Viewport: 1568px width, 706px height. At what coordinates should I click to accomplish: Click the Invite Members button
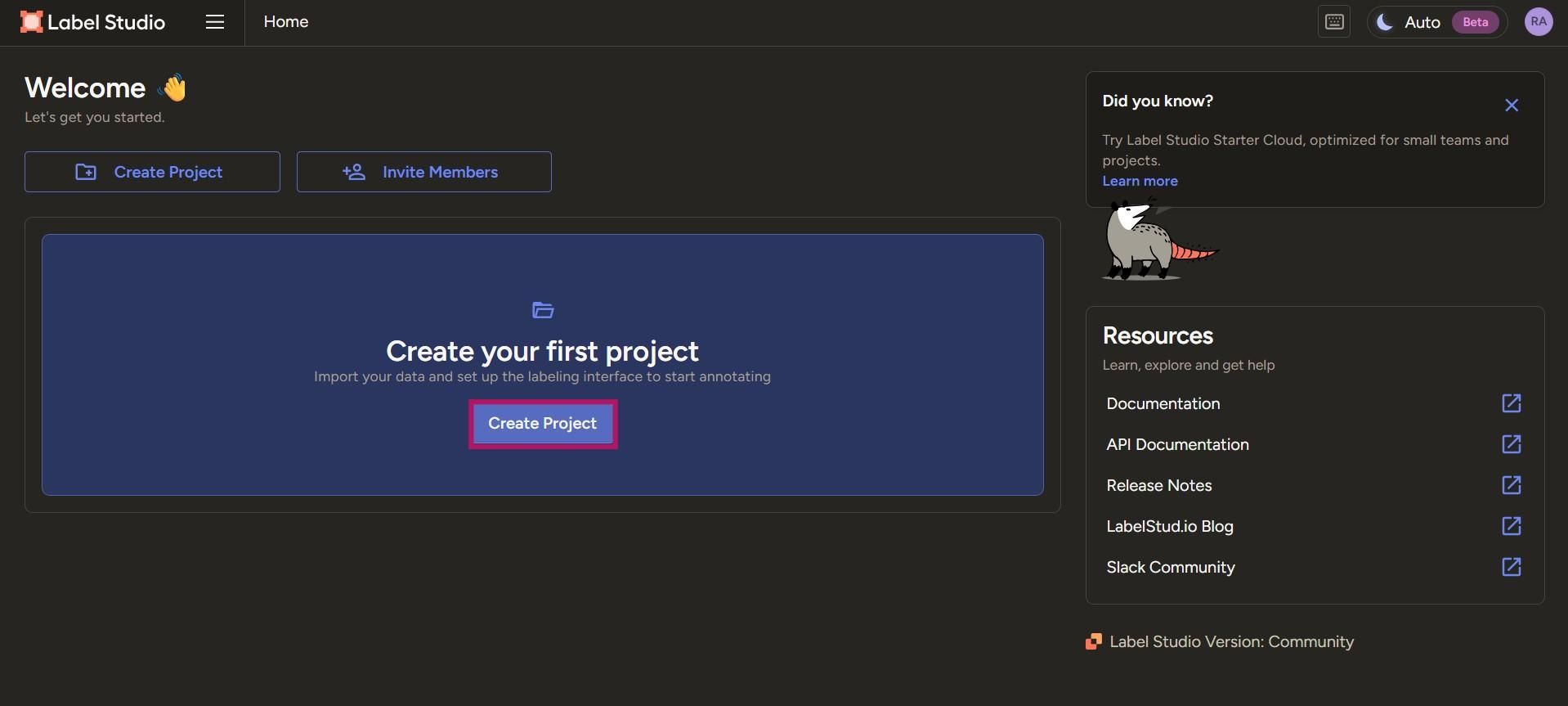pos(423,172)
